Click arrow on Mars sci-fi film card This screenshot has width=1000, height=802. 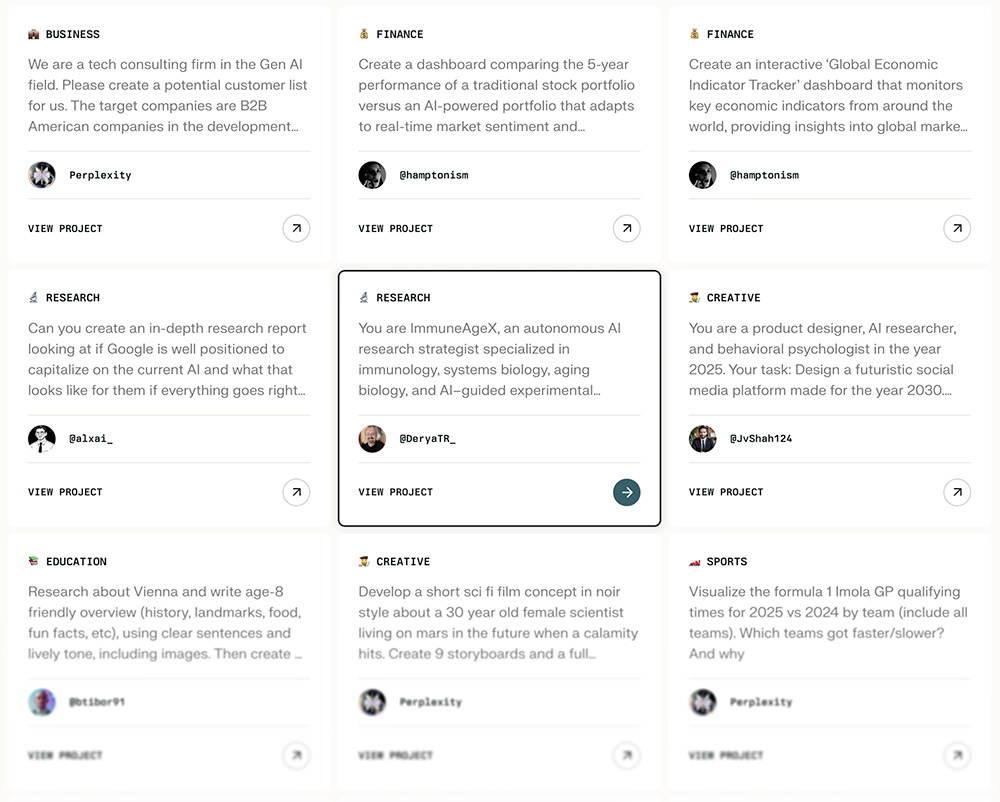point(627,755)
